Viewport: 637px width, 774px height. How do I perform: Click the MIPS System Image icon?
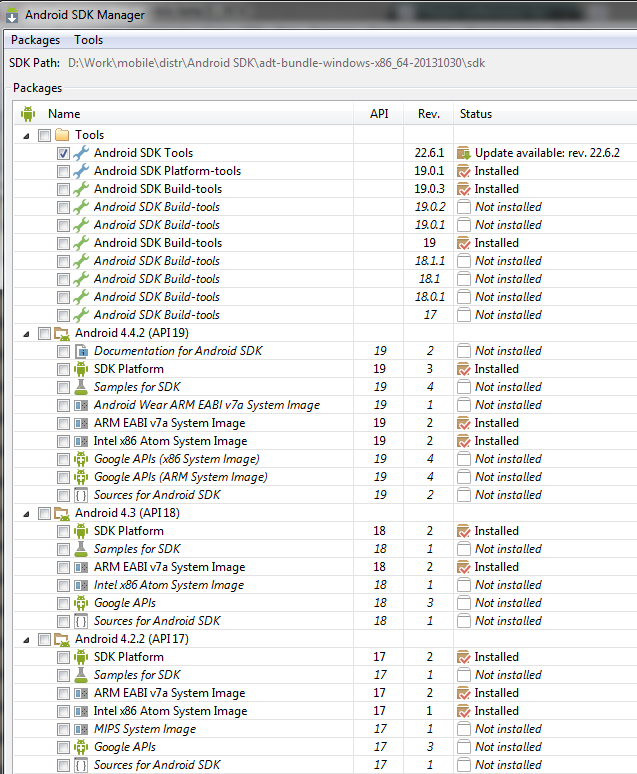point(81,729)
